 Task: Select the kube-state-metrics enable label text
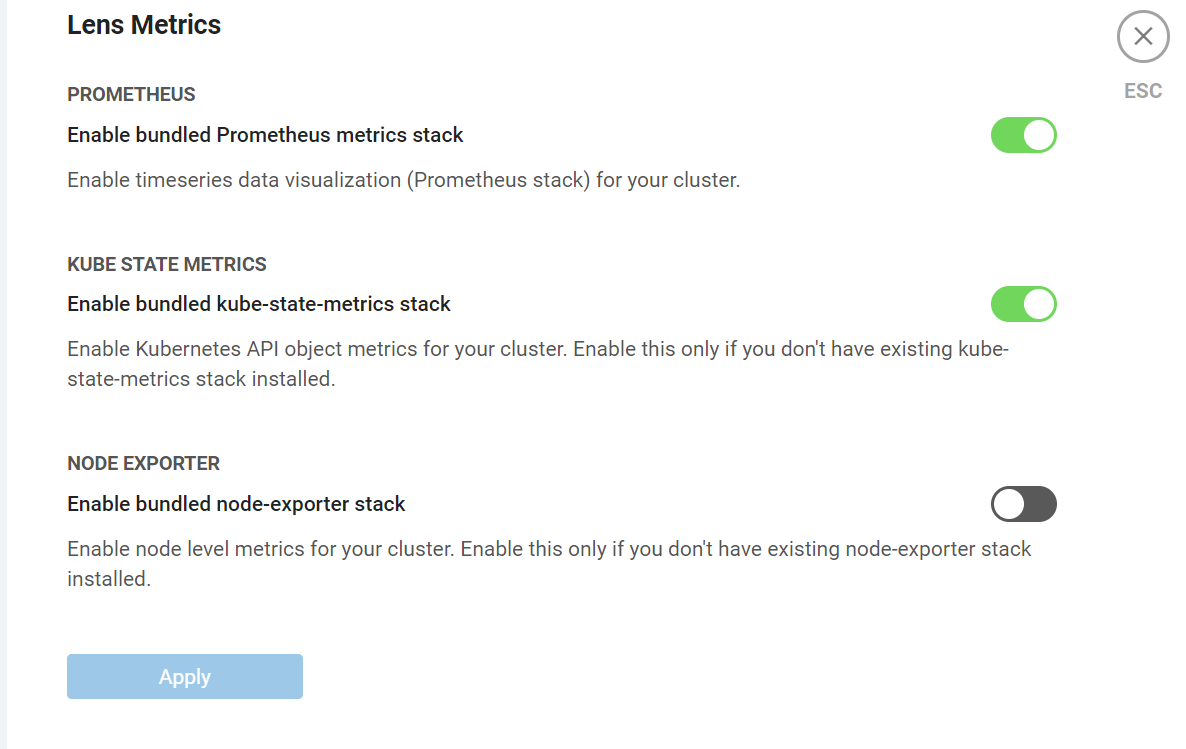tap(258, 303)
